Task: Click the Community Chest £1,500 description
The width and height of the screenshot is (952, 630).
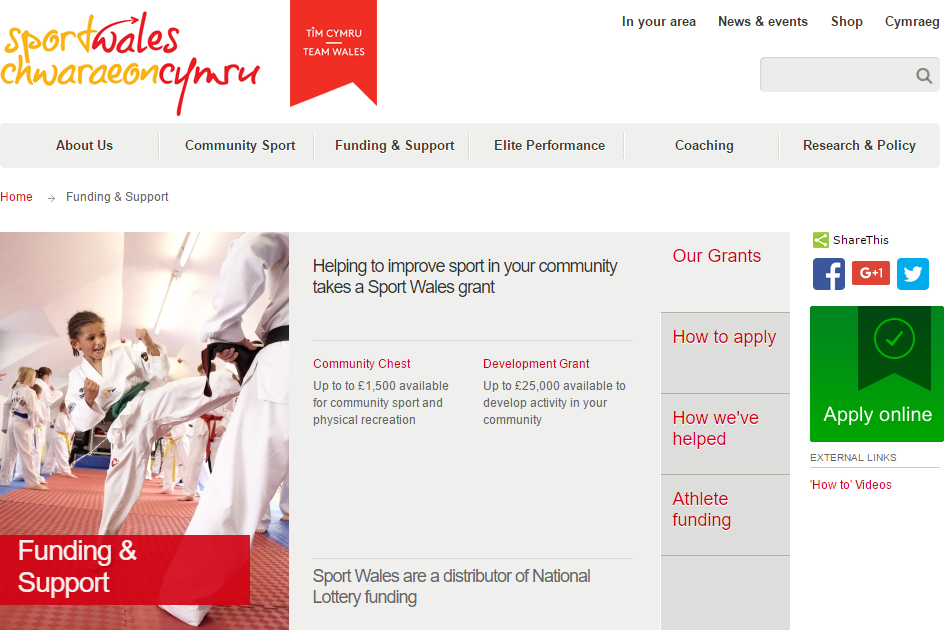Action: (x=381, y=403)
